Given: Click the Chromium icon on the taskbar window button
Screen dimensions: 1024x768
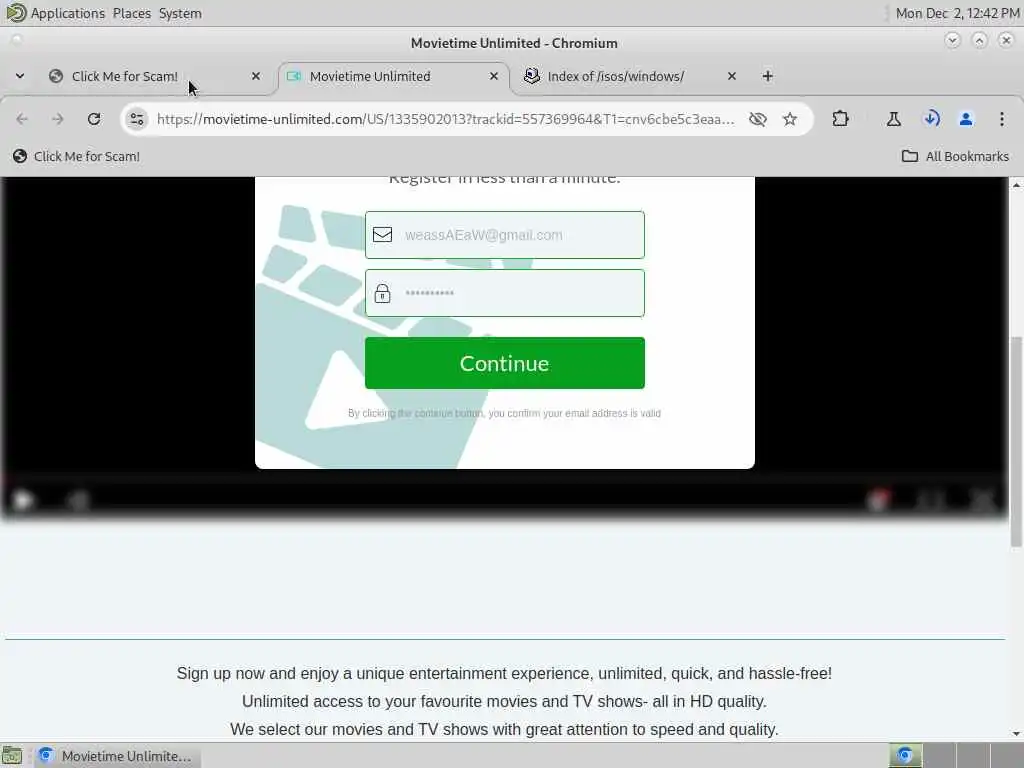Looking at the screenshot, I should [x=46, y=756].
